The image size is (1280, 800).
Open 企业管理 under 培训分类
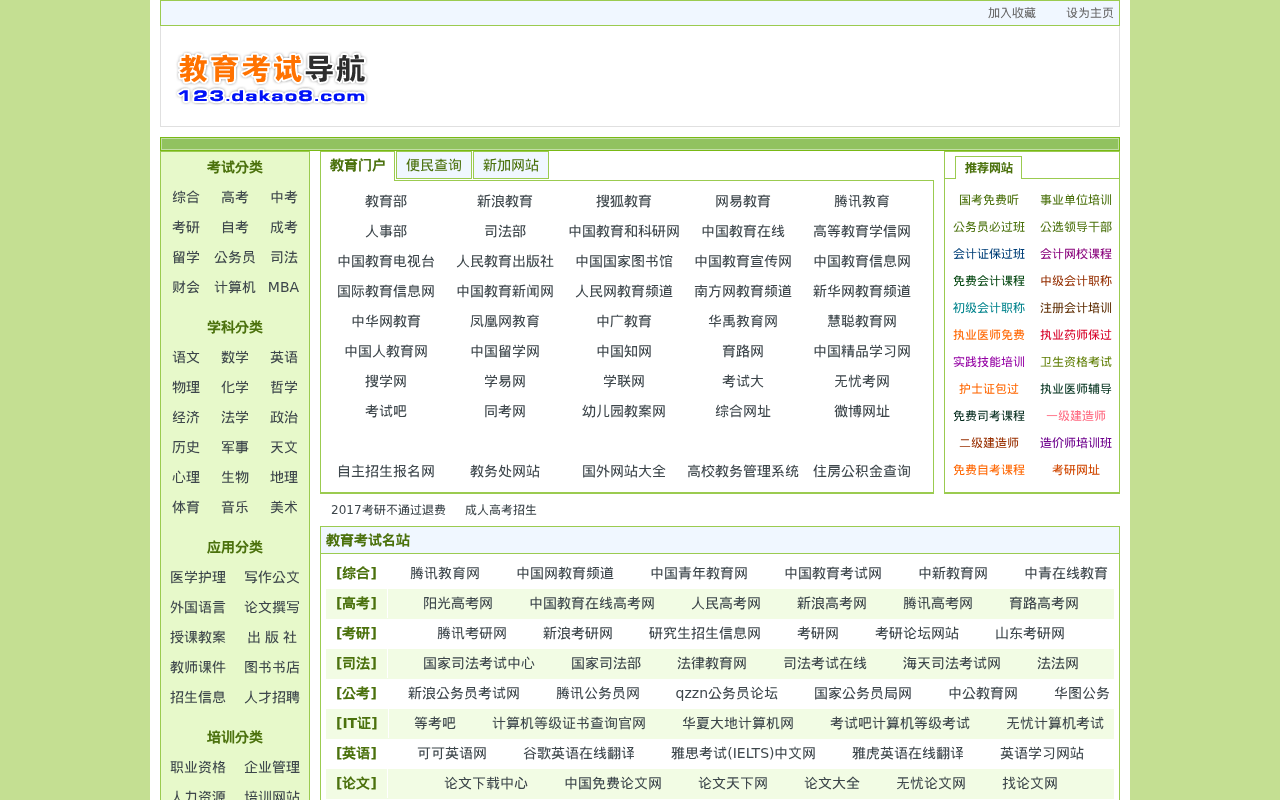[x=272, y=768]
